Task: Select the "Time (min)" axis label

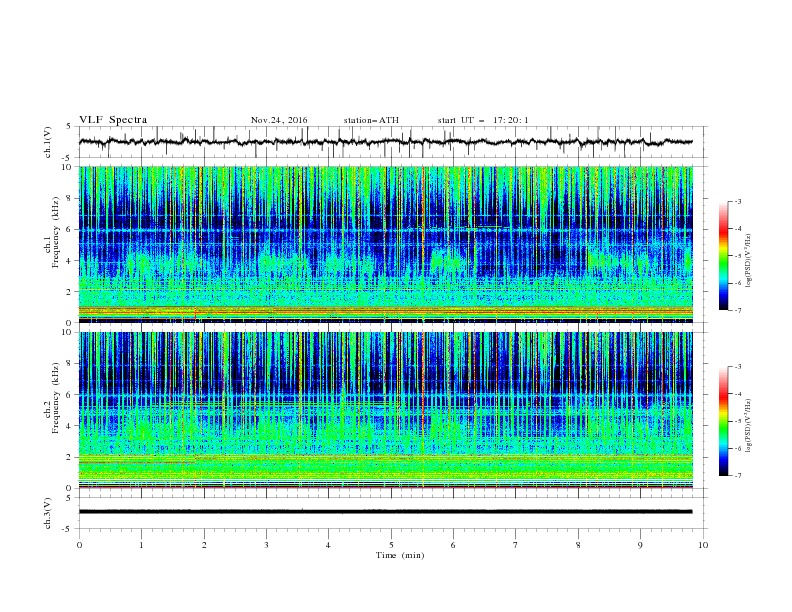Action: [x=400, y=555]
